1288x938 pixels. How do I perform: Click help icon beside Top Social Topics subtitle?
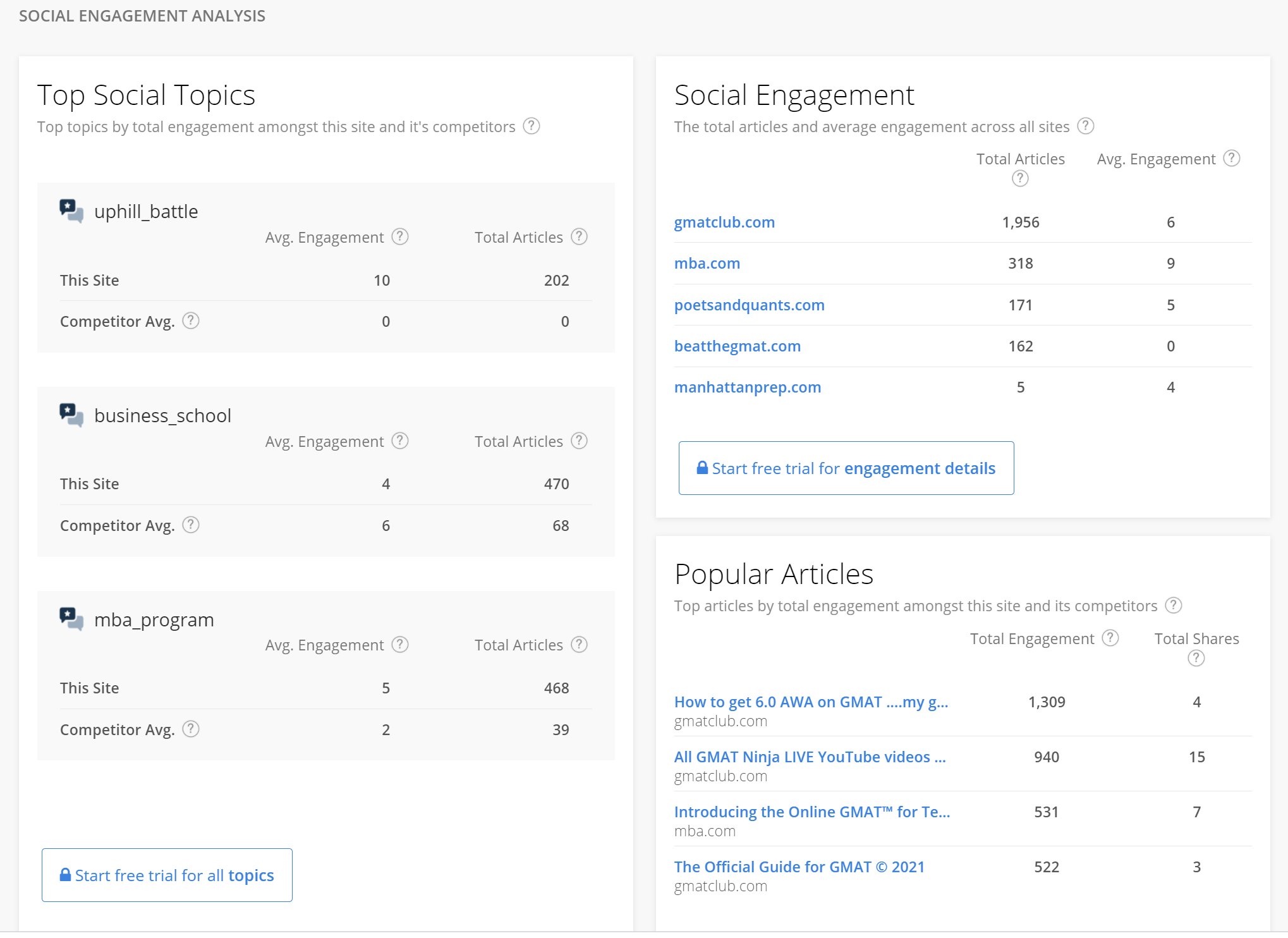pos(532,126)
